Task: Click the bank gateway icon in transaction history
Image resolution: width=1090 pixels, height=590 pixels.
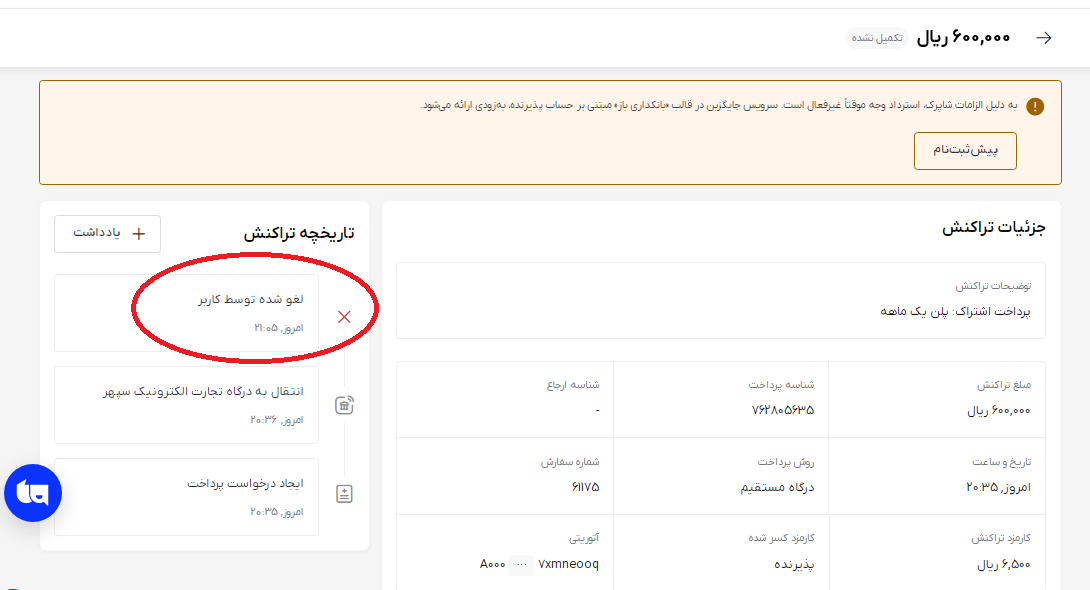Action: pyautogui.click(x=344, y=405)
